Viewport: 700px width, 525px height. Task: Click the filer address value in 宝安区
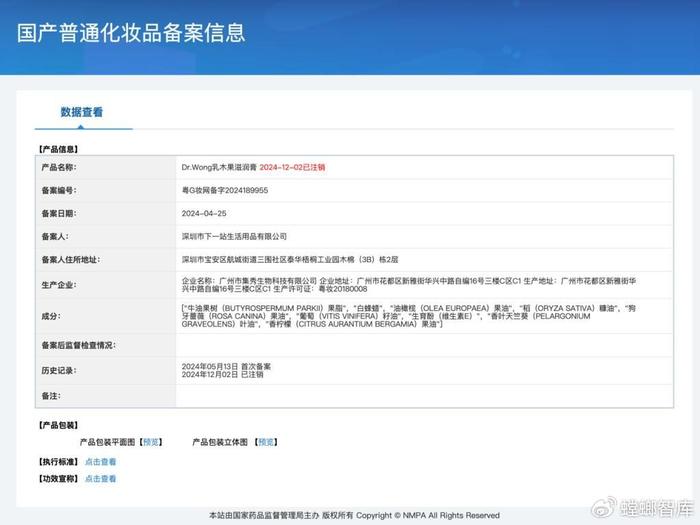[x=290, y=259]
